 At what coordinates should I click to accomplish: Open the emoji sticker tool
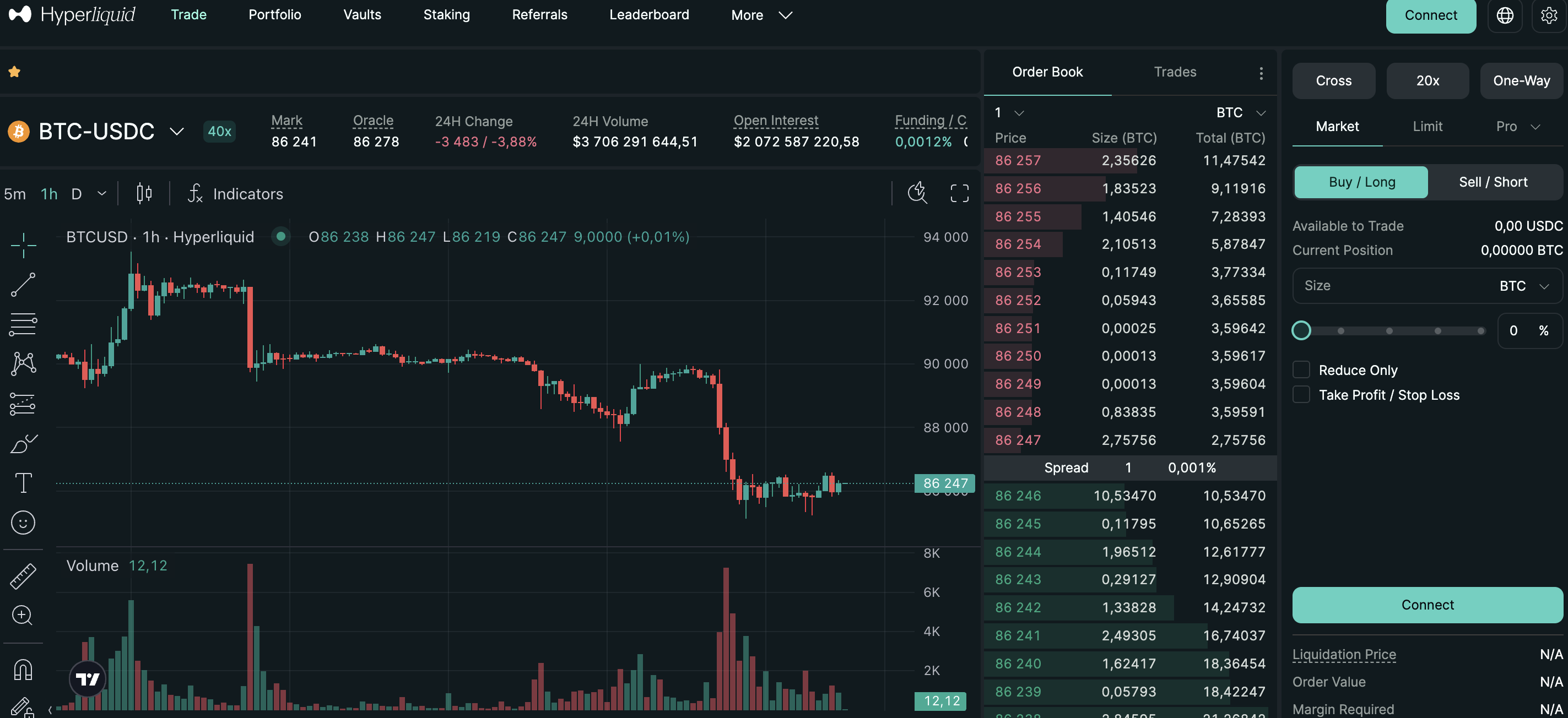pyautogui.click(x=23, y=522)
